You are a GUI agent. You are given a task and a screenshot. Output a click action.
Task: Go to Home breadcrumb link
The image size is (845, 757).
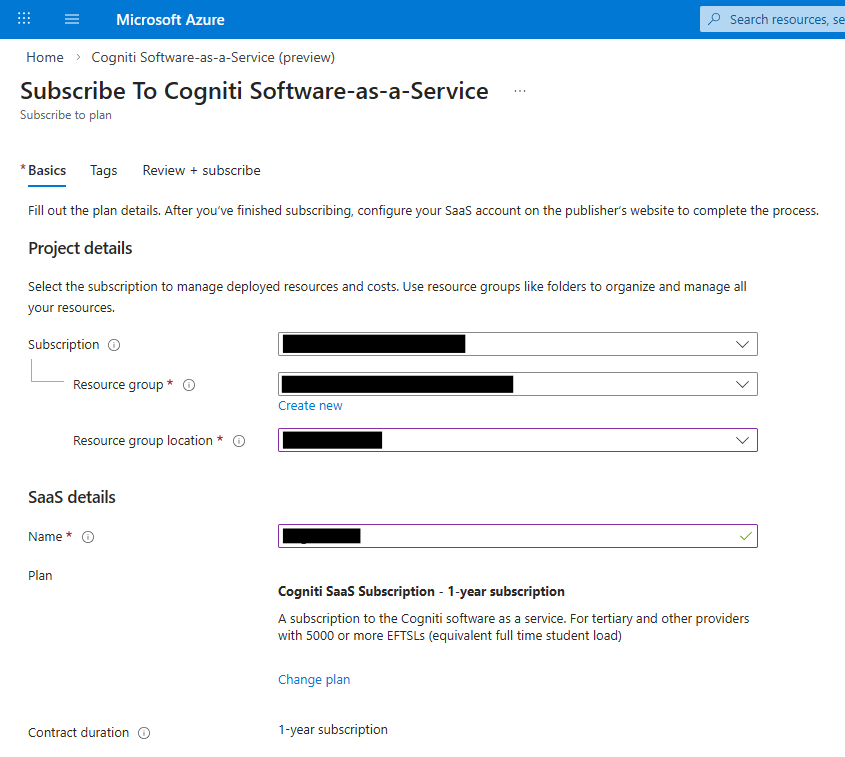pos(45,57)
